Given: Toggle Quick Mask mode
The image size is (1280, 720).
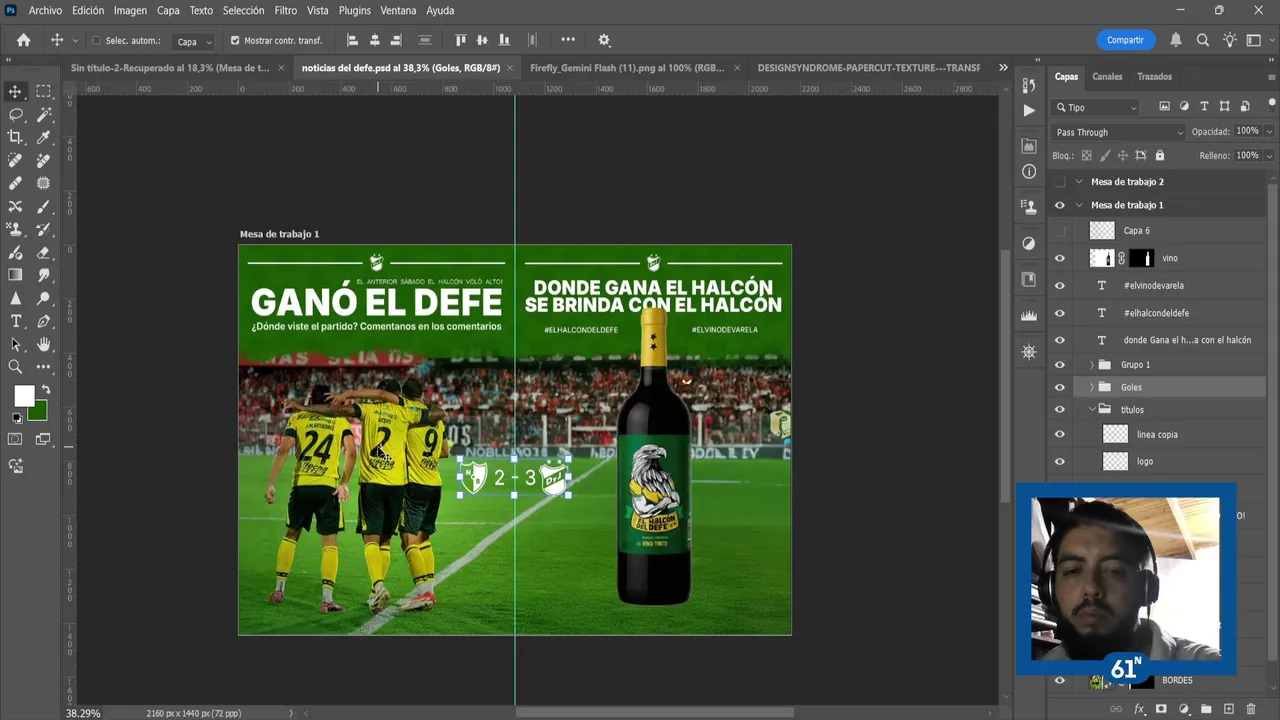Looking at the screenshot, I should (15, 439).
